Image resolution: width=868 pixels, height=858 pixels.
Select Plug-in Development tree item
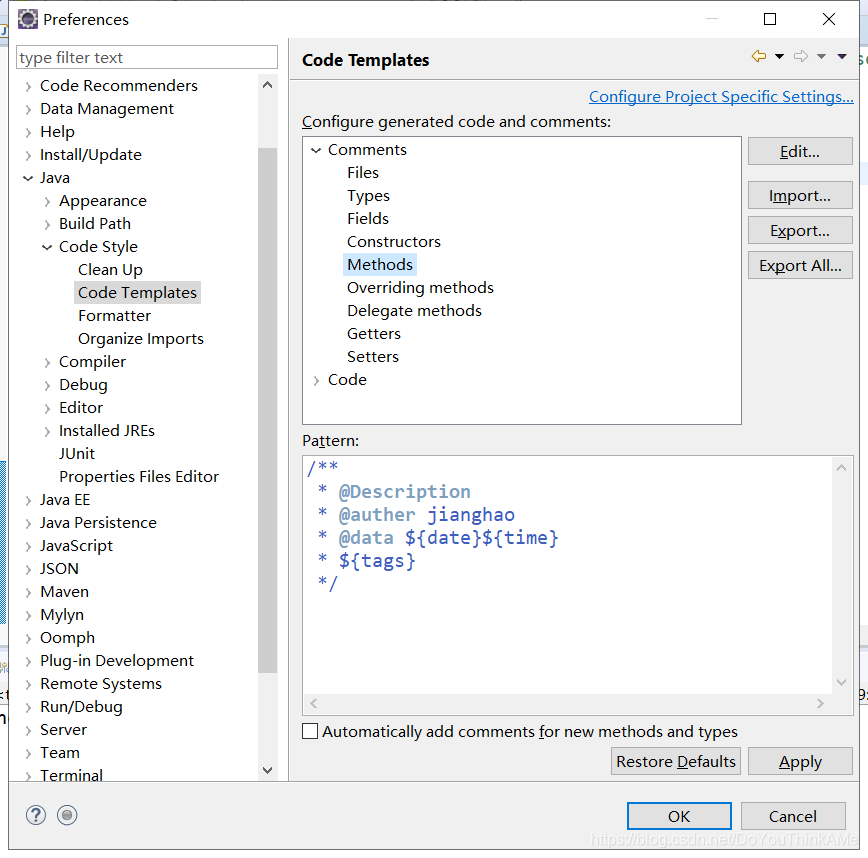click(x=117, y=660)
